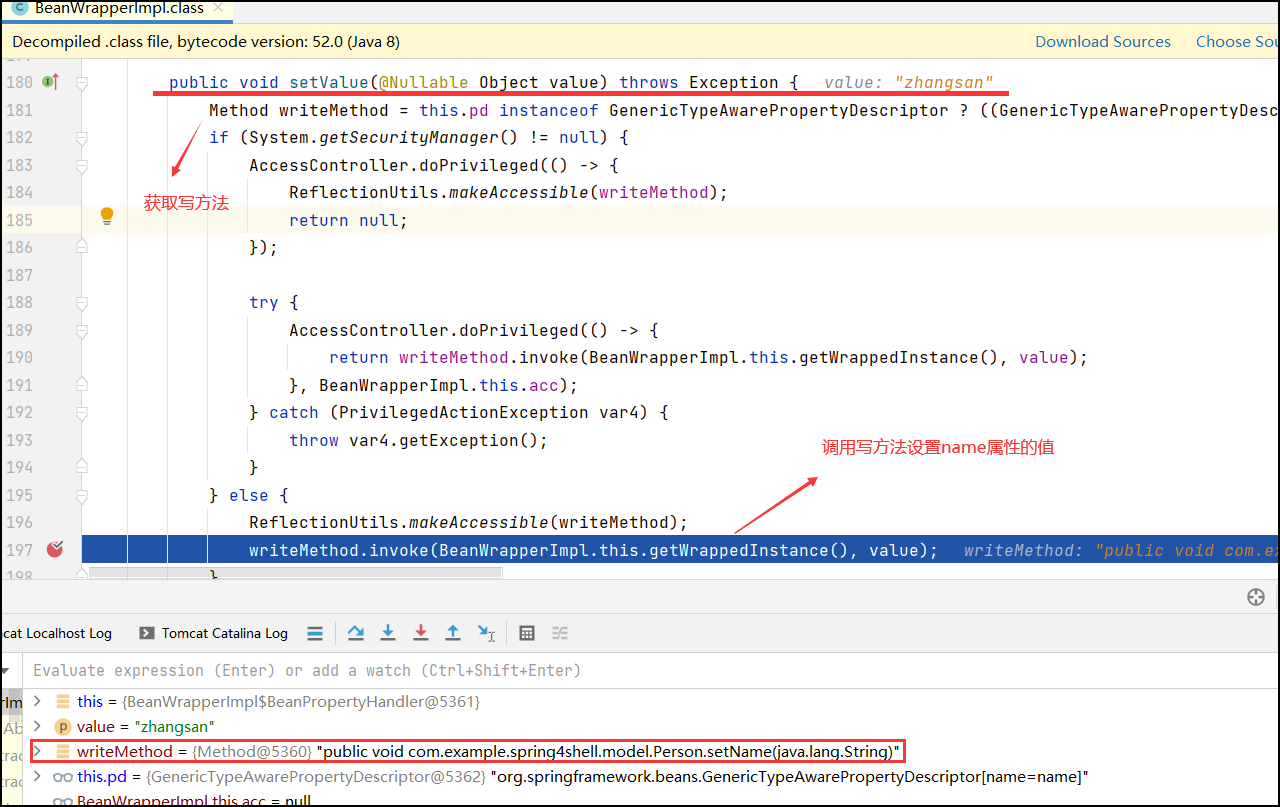Click the Decompiled .class file banner text

[x=206, y=42]
